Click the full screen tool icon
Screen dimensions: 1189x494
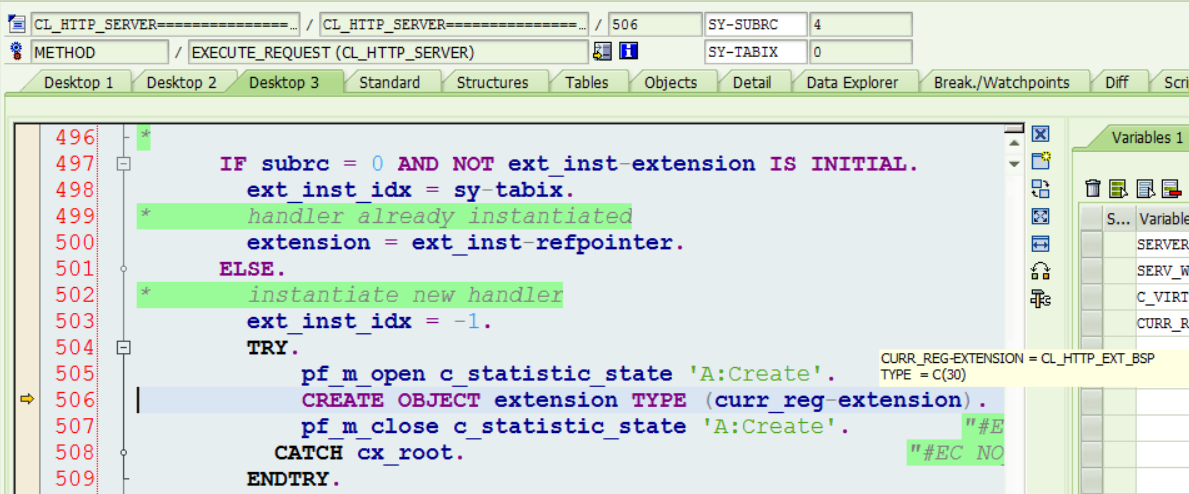point(1040,216)
